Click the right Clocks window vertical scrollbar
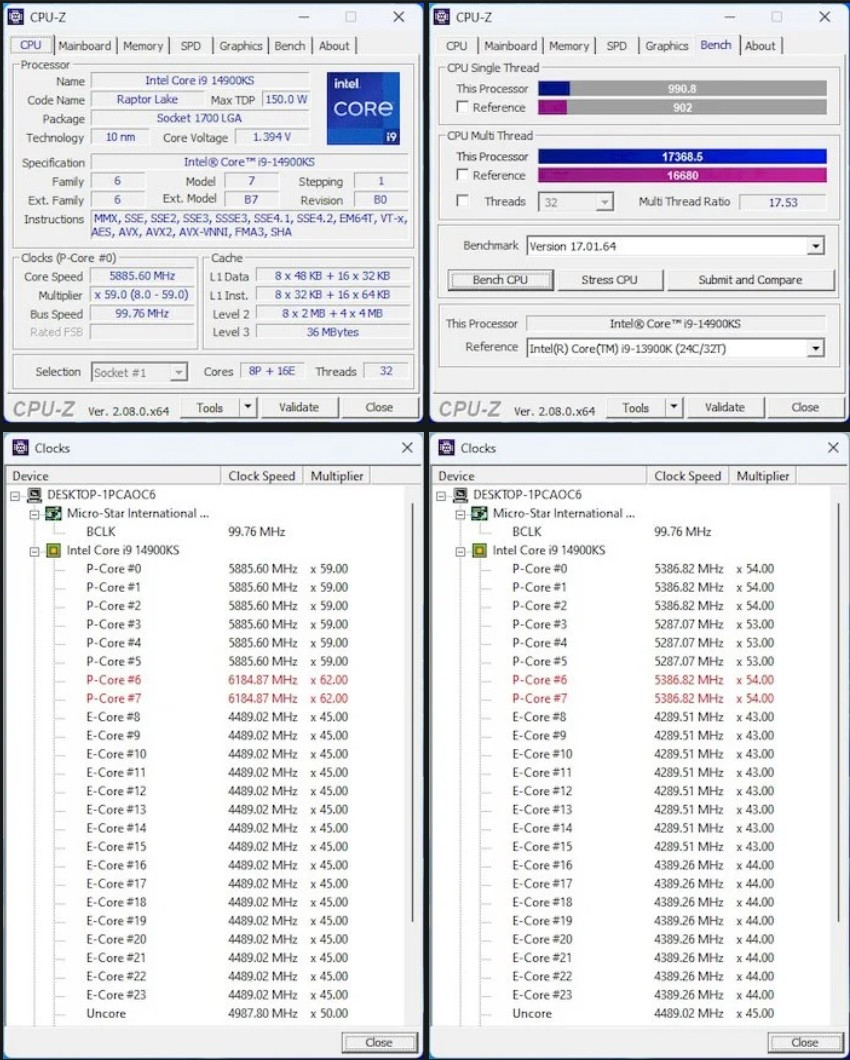 coord(838,710)
